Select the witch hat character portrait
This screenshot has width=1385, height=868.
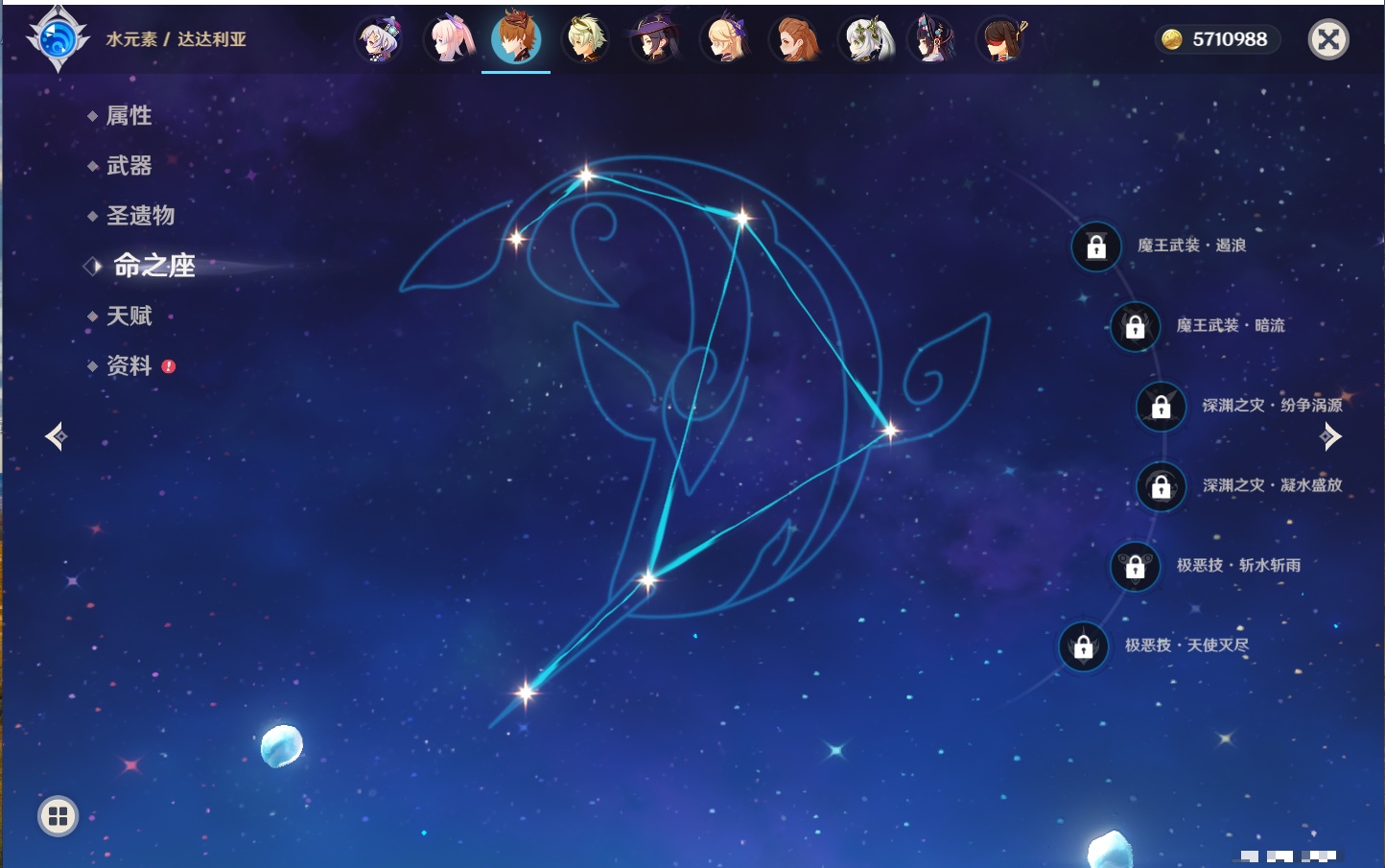[655, 39]
